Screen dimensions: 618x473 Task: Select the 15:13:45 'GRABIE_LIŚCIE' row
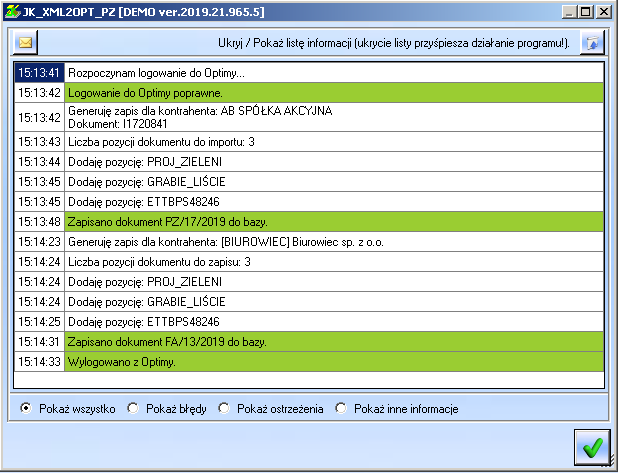coord(309,182)
